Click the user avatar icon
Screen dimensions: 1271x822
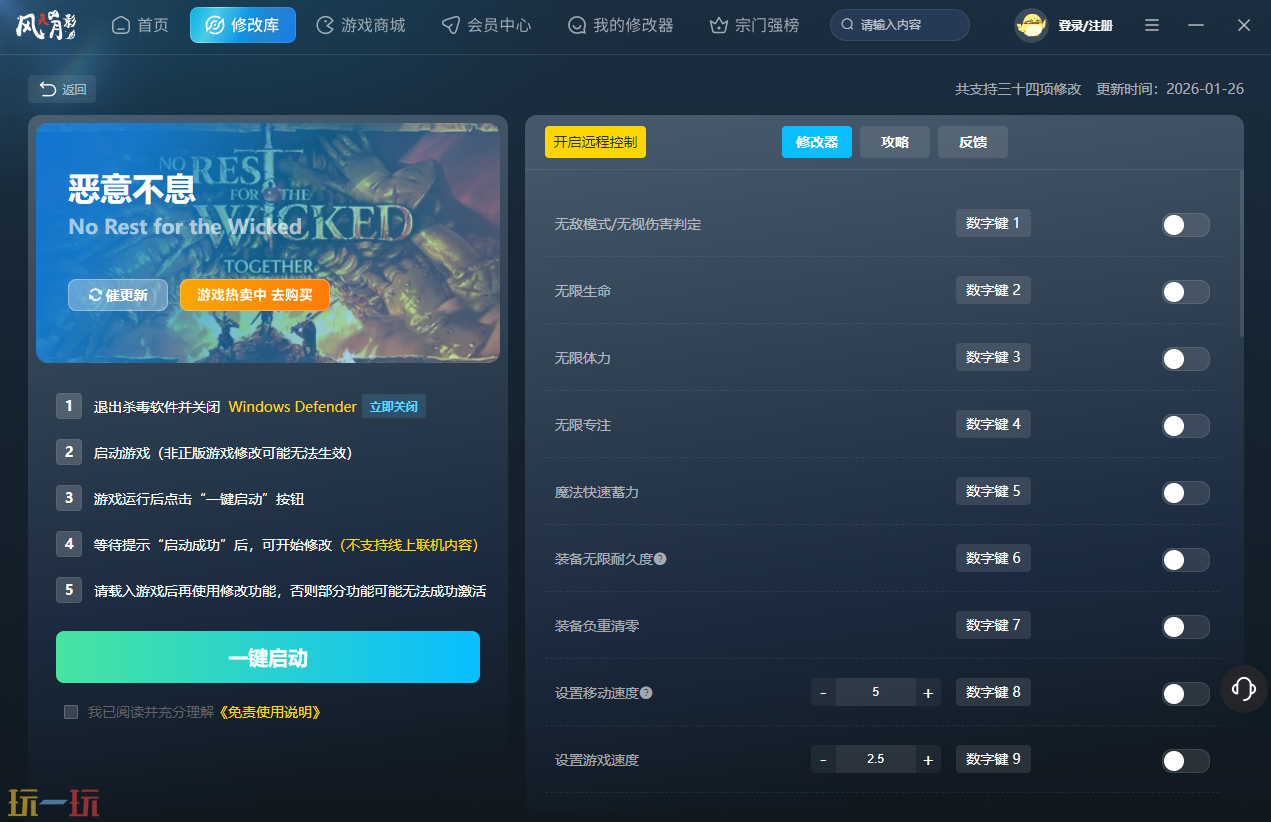1031,25
